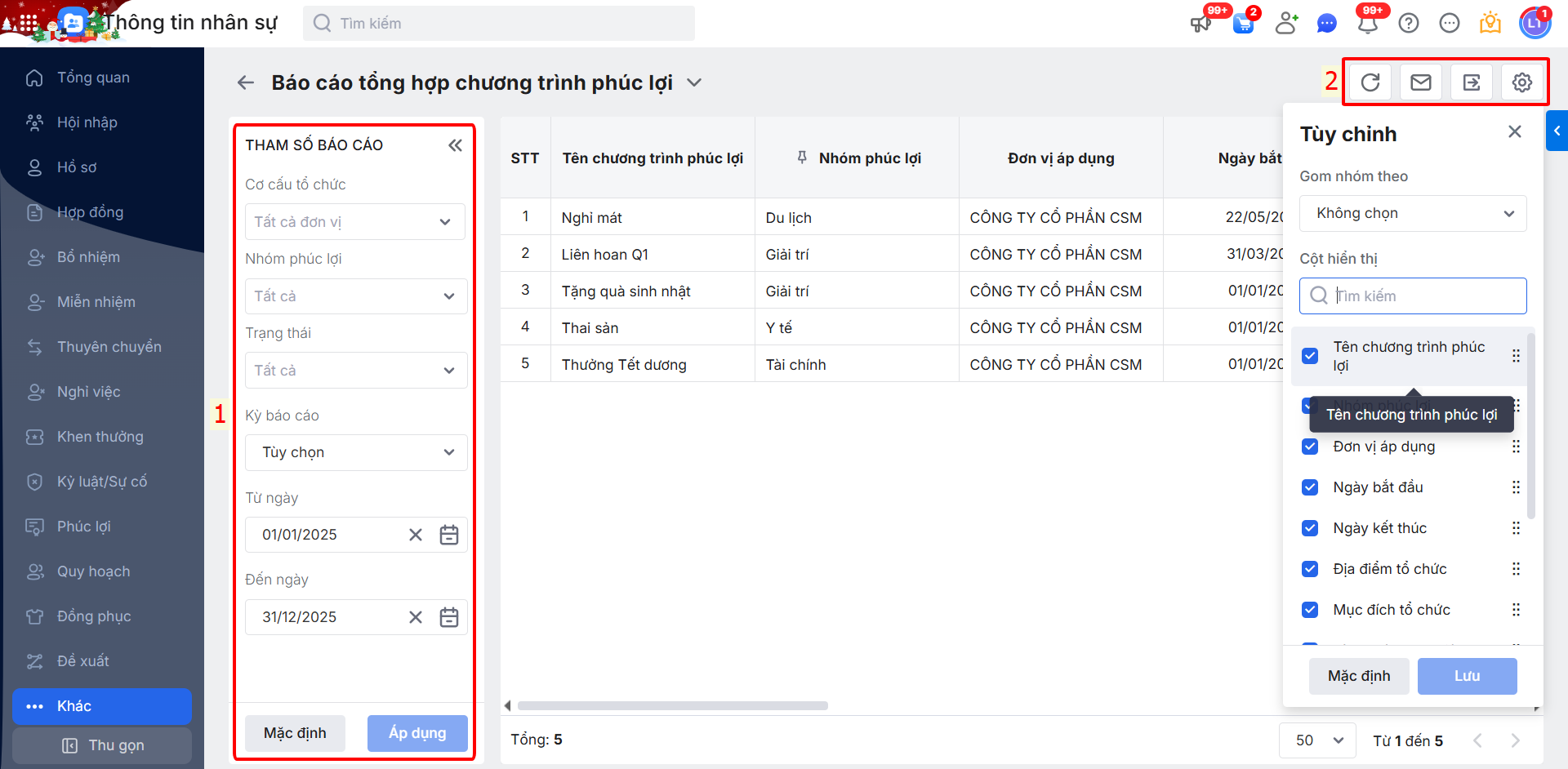Open the page size 50 dropdown
Viewport: 1568px width, 769px height.
click(x=1318, y=740)
